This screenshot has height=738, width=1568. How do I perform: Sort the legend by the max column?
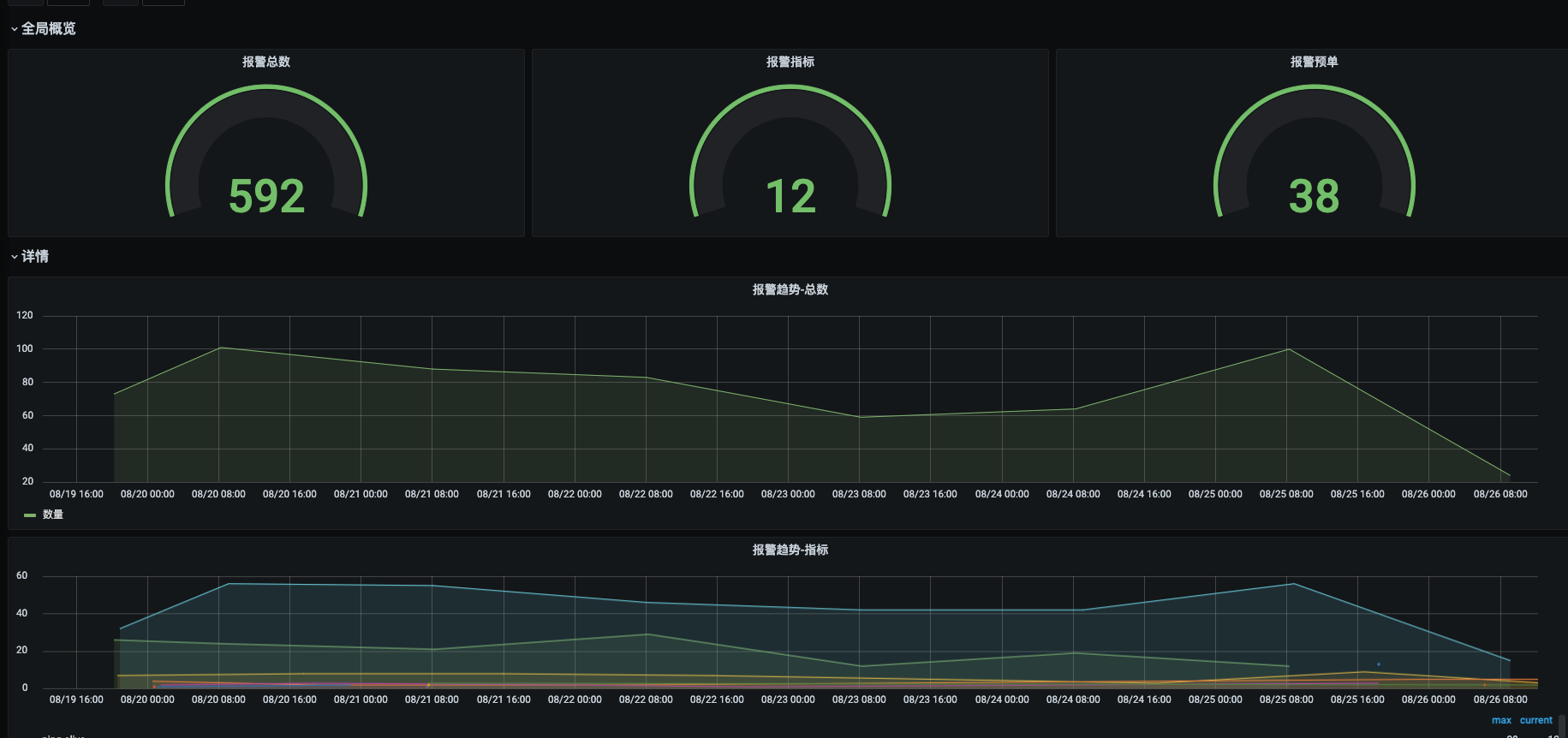[x=1501, y=720]
